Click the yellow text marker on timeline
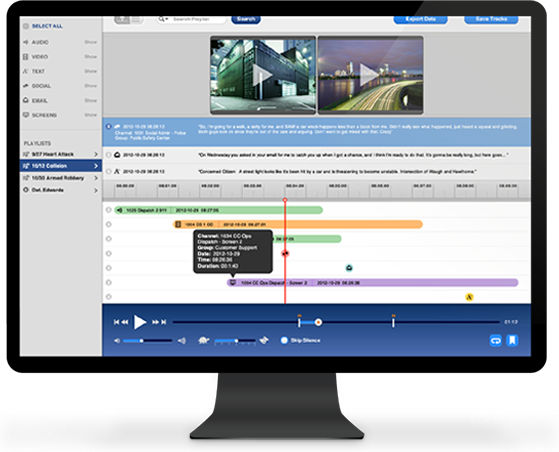 470,297
